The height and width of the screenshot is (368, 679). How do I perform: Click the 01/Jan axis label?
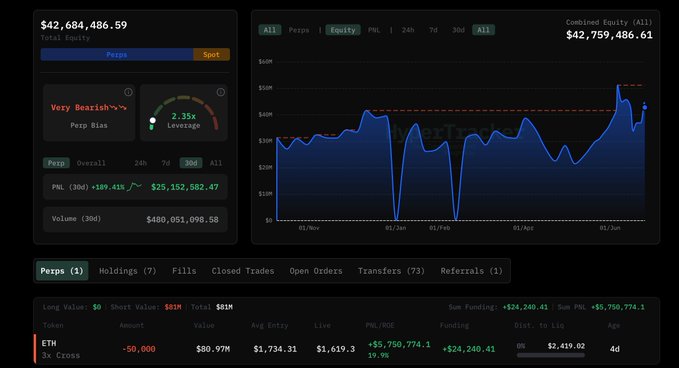396,228
